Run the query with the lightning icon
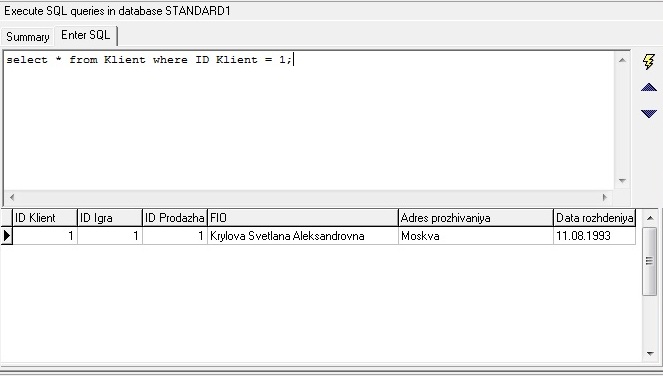663x376 pixels. click(x=649, y=62)
